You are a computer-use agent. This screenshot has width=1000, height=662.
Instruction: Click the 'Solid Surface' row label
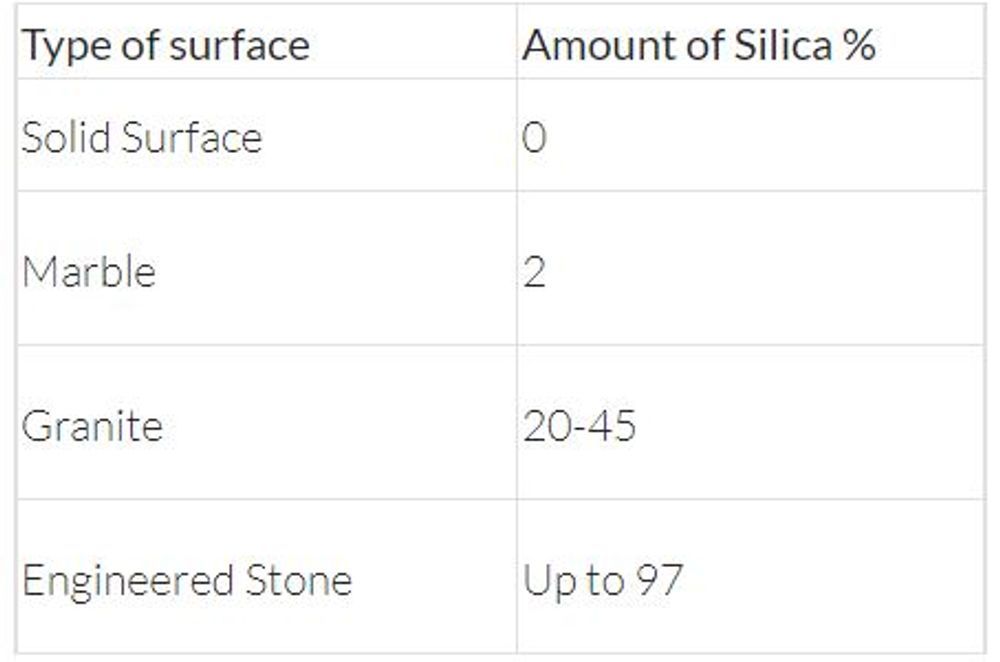[142, 137]
